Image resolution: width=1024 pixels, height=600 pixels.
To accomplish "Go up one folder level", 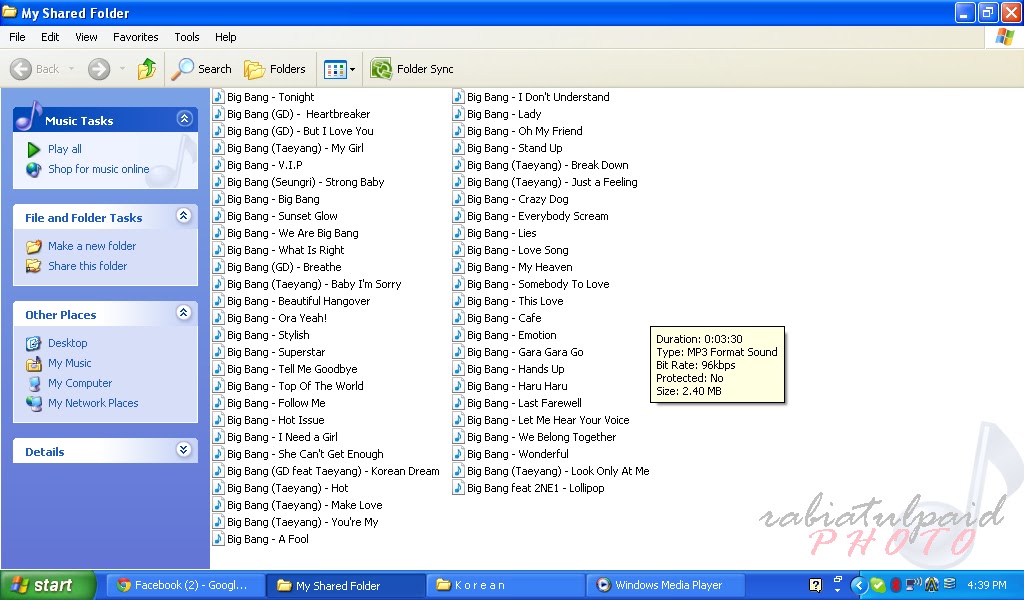I will (147, 69).
